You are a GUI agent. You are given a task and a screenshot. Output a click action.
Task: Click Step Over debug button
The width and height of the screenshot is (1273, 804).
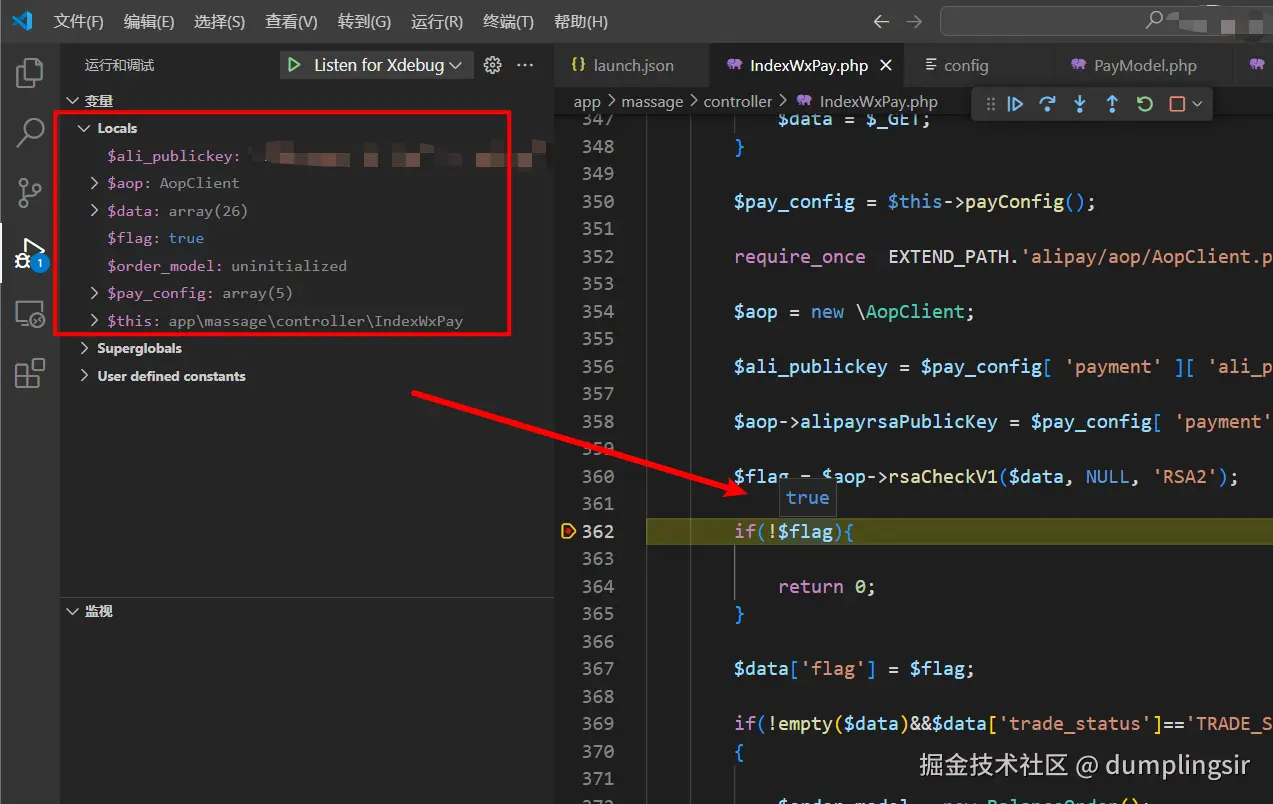[x=1047, y=104]
